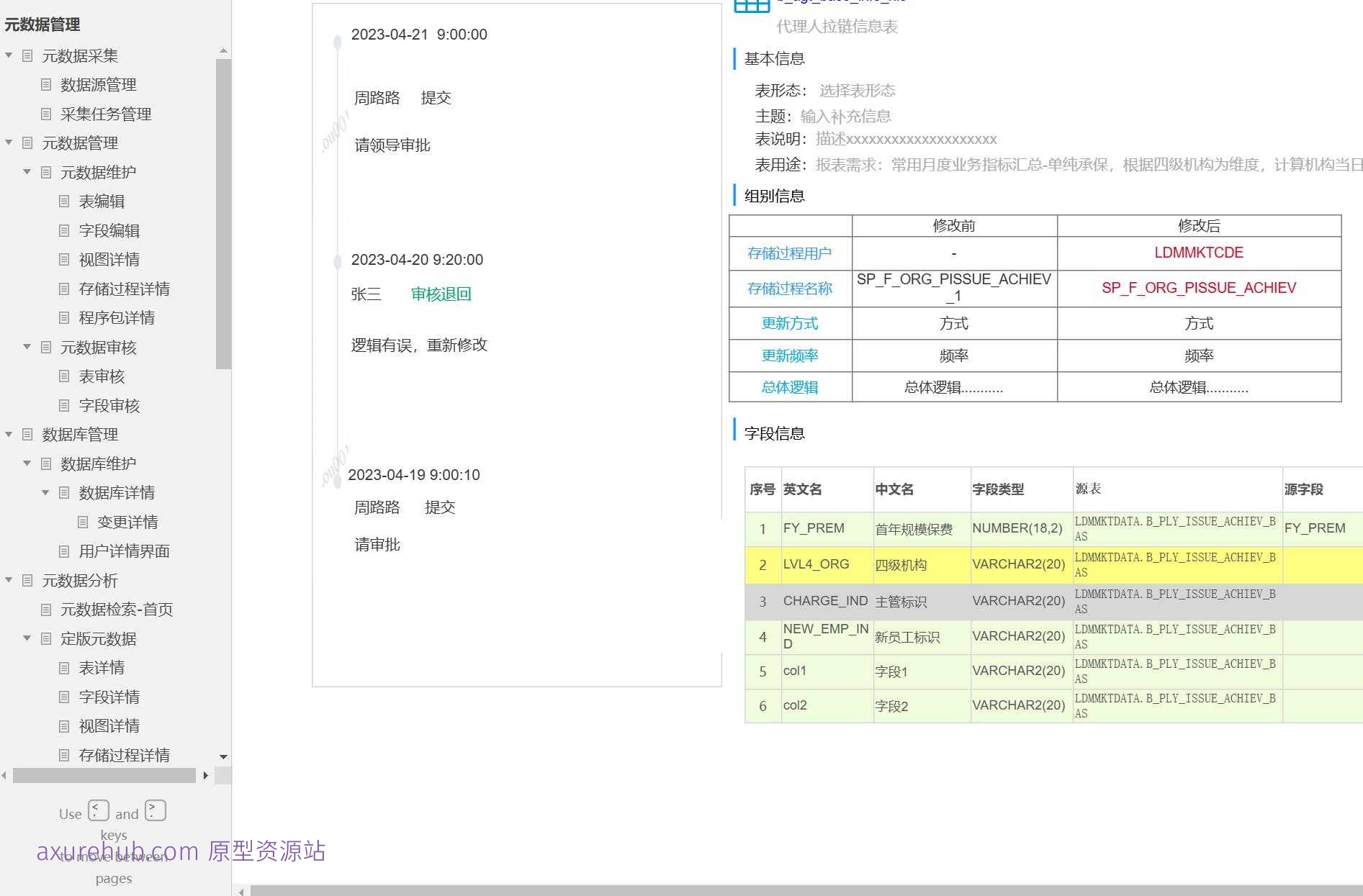Collapse the 元数据采集 tree node
This screenshot has width=1363, height=896.
[x=8, y=55]
